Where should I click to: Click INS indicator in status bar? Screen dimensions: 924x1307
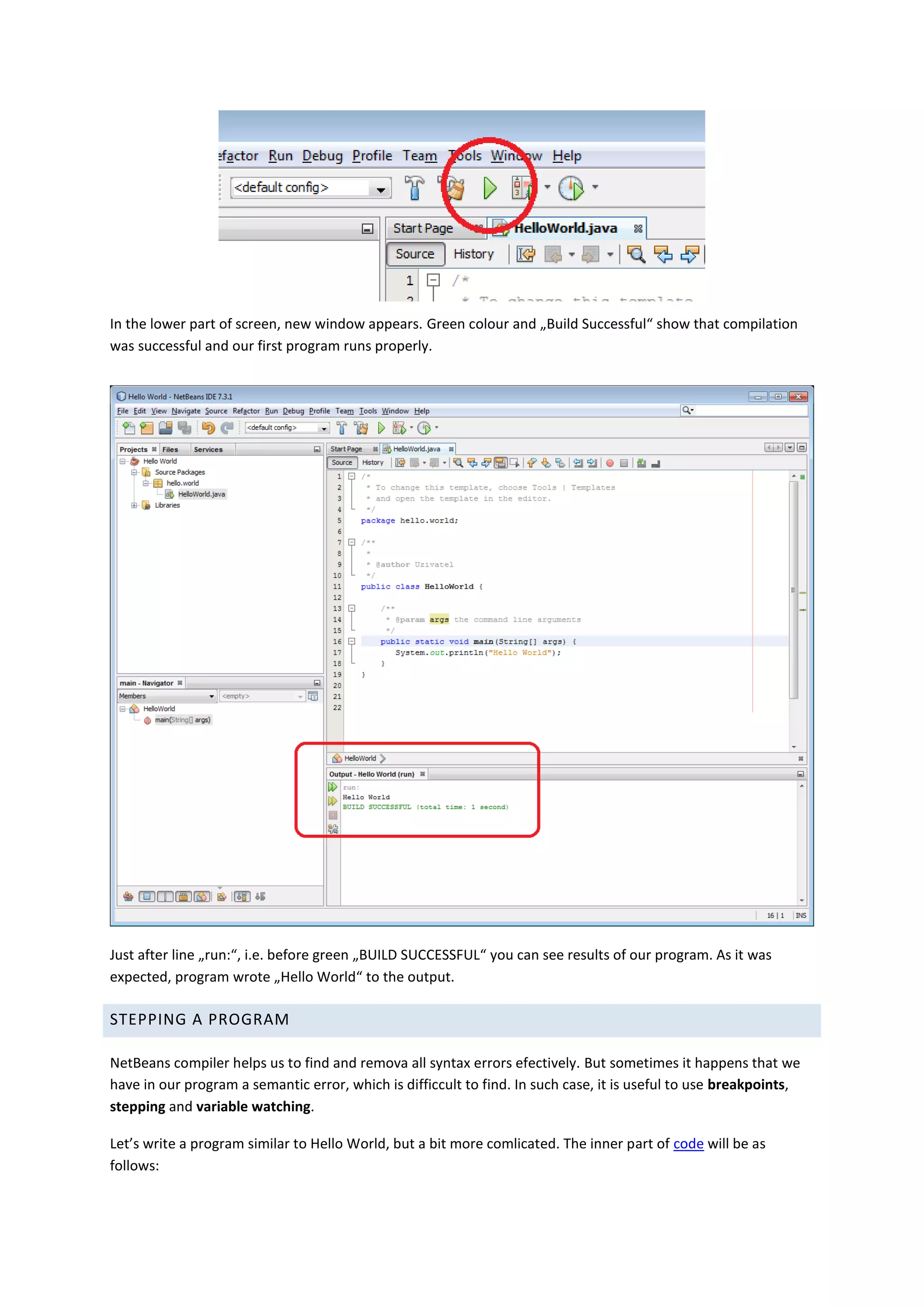click(x=800, y=915)
